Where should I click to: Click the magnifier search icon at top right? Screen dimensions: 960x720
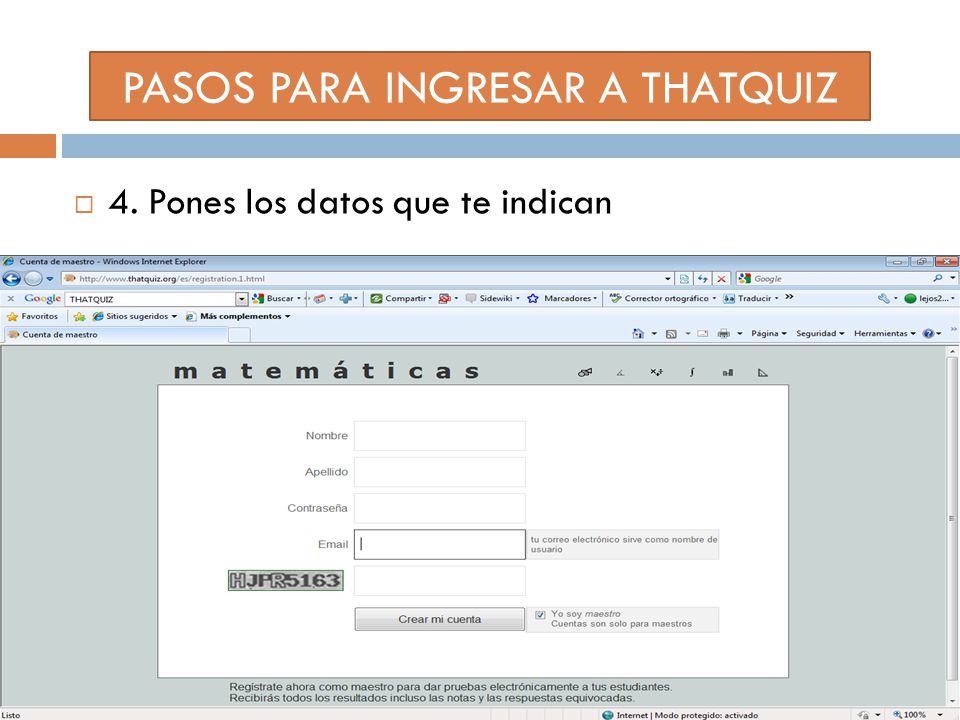point(937,279)
